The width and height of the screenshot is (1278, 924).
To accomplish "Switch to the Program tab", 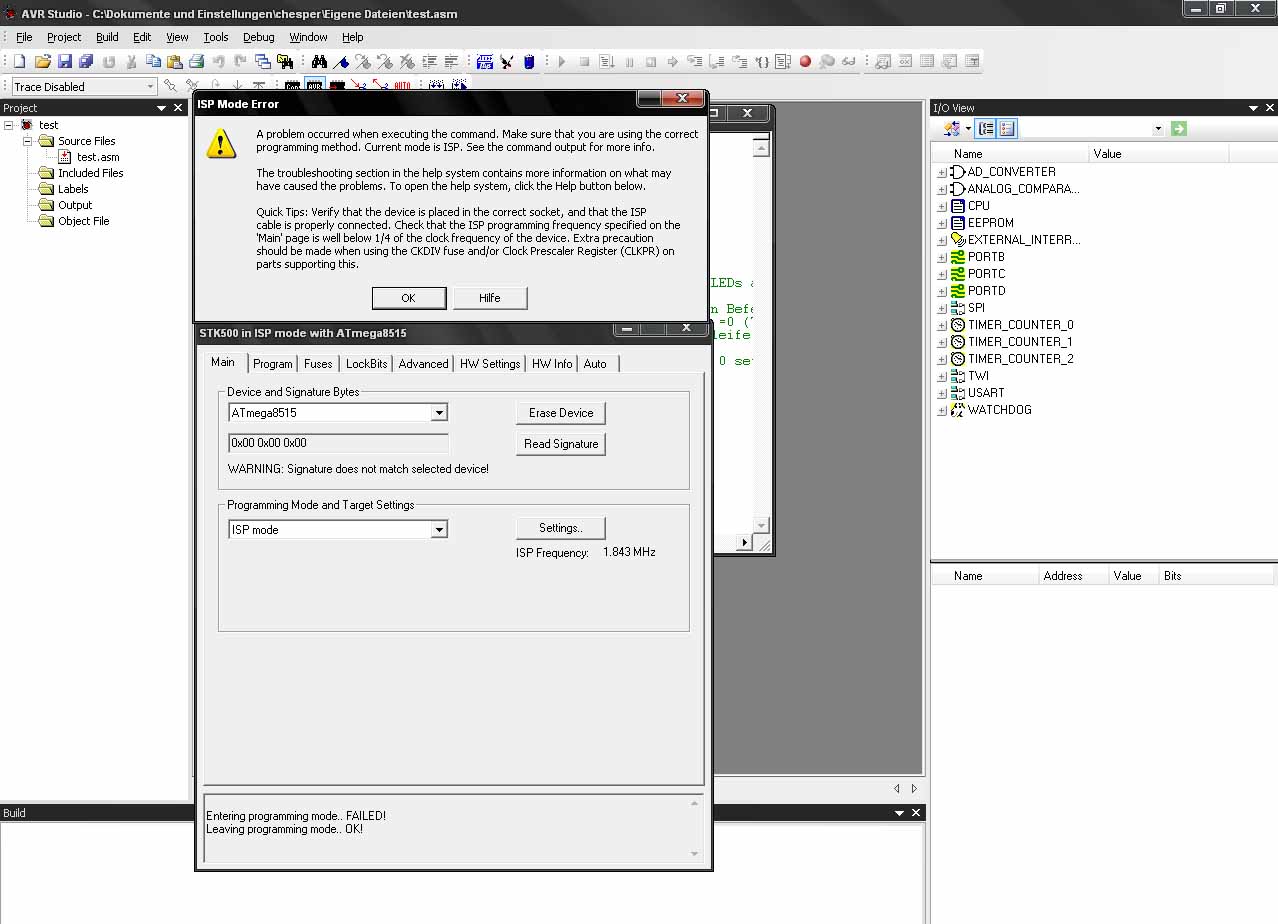I will [x=272, y=364].
